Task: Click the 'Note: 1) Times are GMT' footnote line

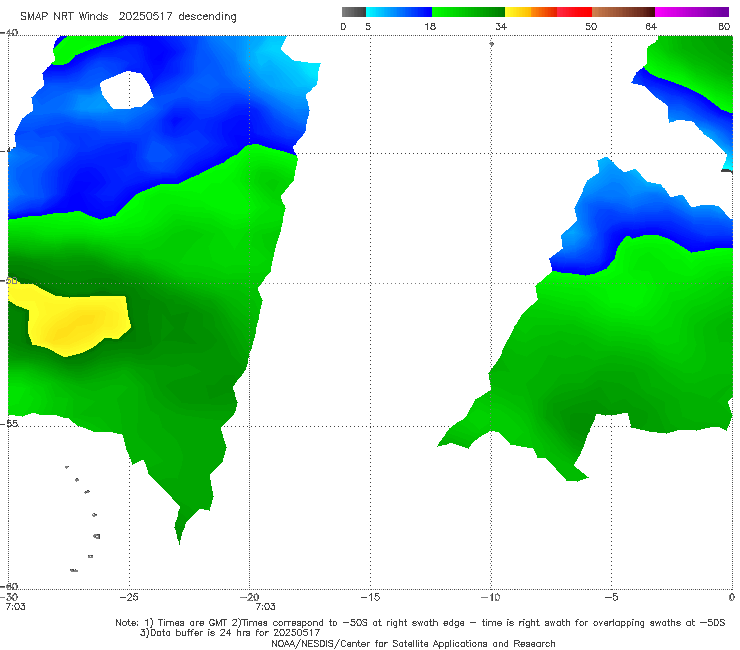Action: coord(420,623)
